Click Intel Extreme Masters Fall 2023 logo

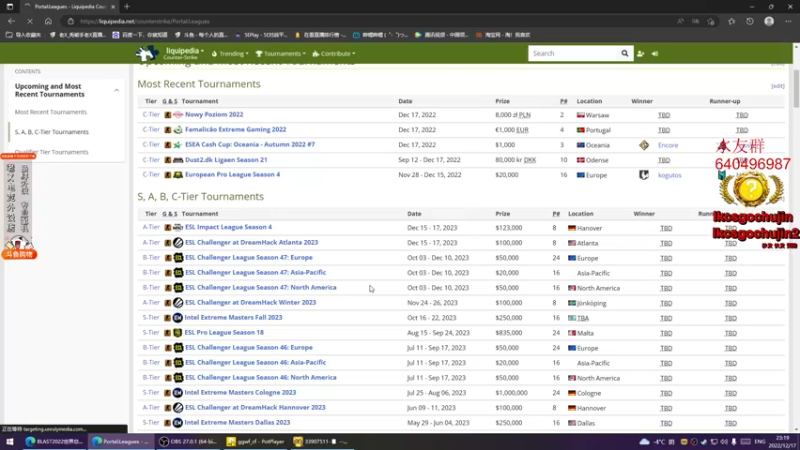pos(178,318)
